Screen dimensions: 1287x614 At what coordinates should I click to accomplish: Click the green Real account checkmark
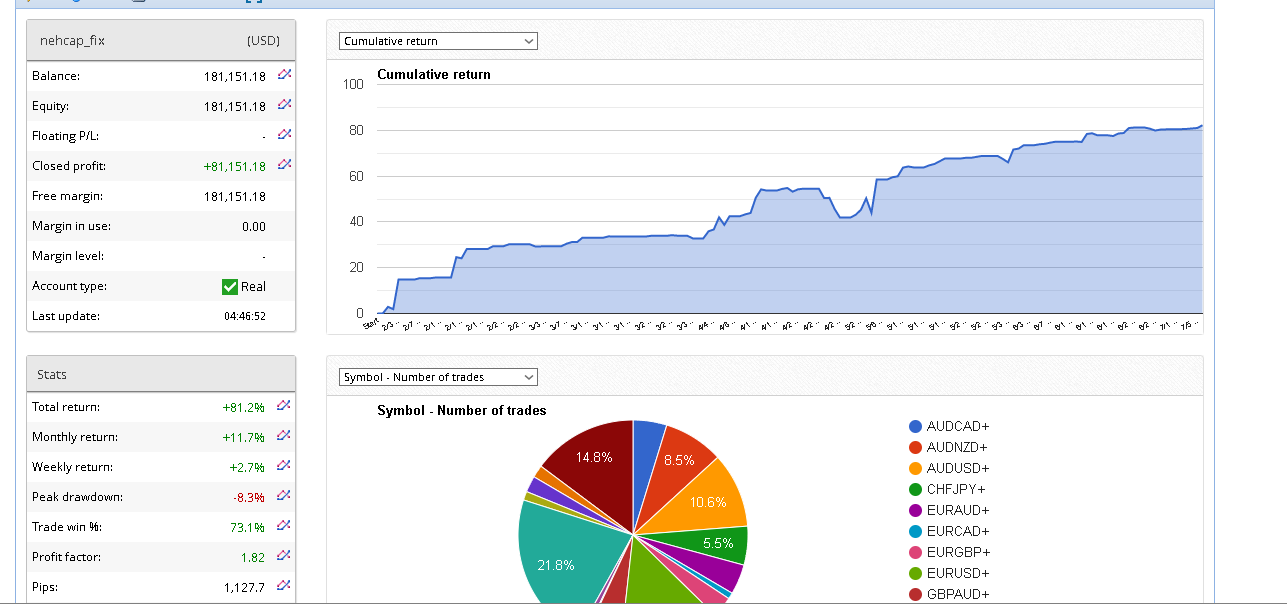[230, 286]
